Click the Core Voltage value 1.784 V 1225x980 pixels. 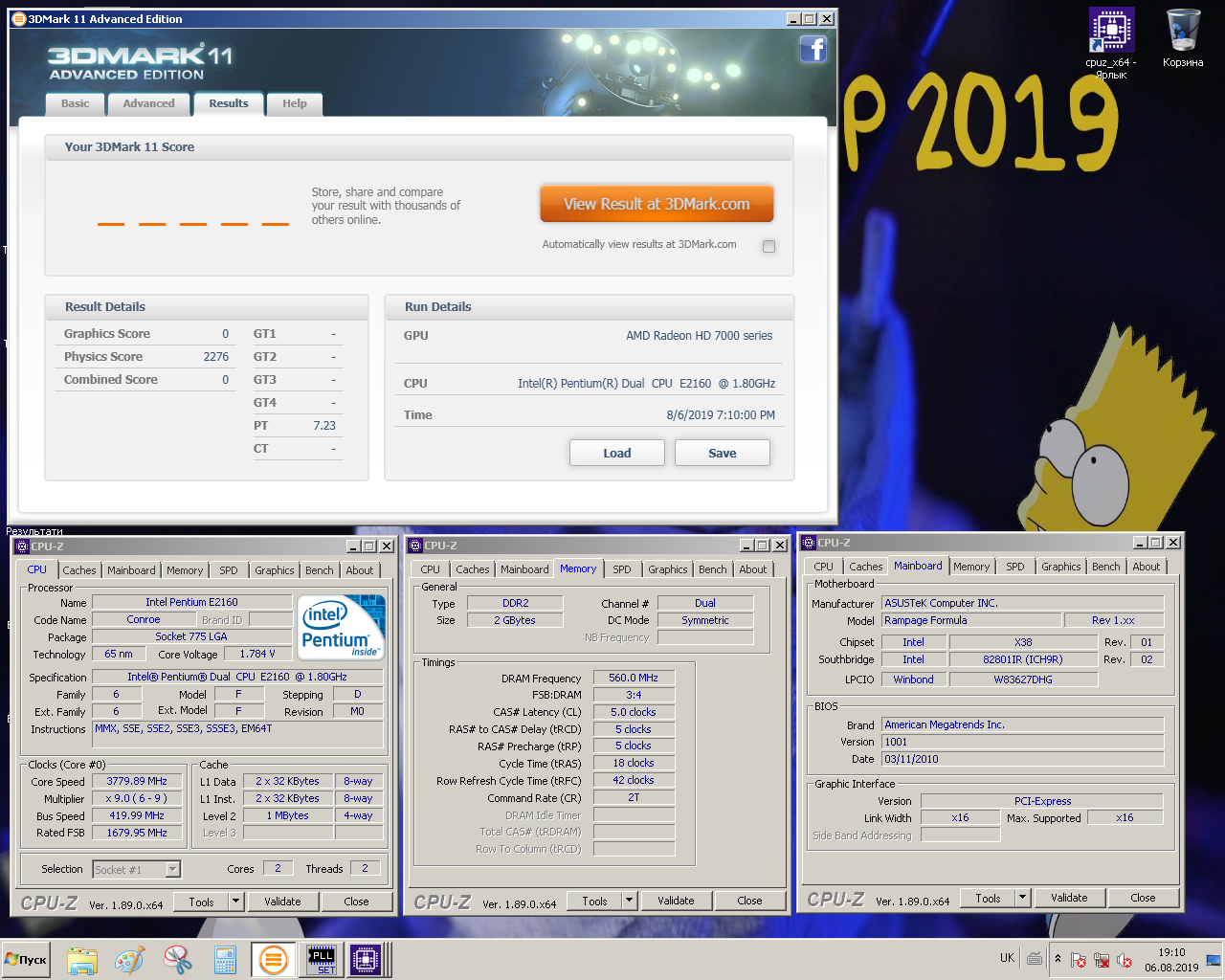click(257, 654)
